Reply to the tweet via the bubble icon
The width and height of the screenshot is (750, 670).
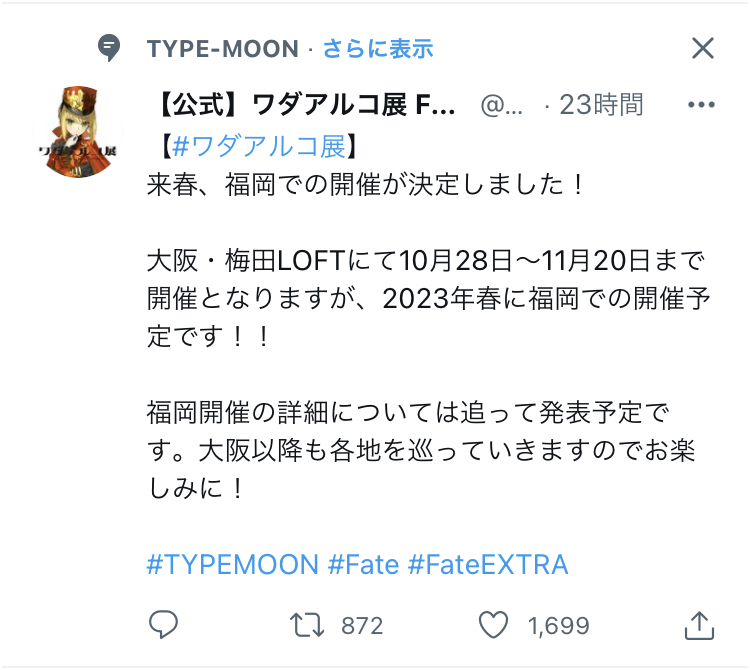[x=162, y=625]
